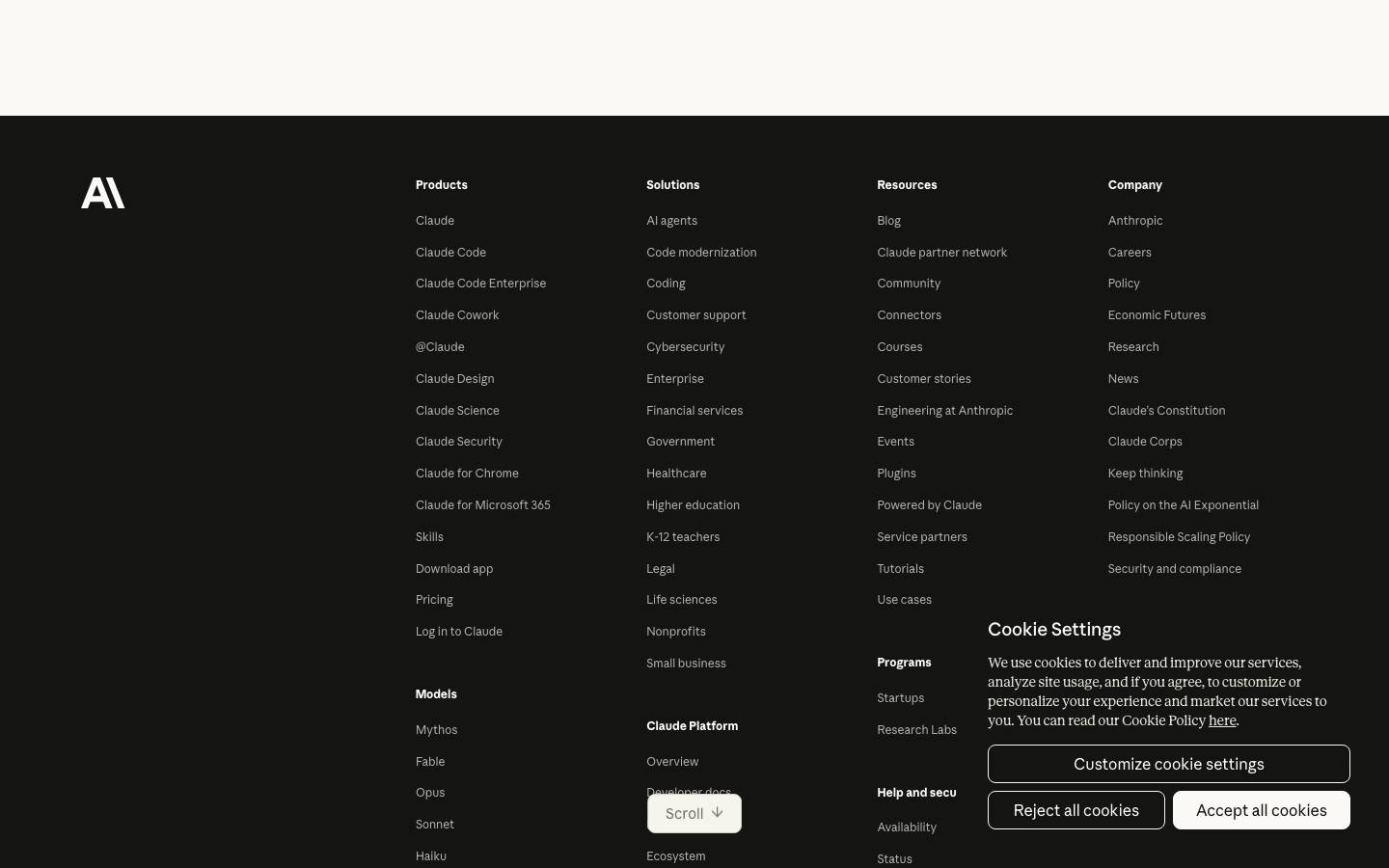Open the Cookie Policy 'here' link
The height and width of the screenshot is (868, 1389).
(x=1222, y=720)
